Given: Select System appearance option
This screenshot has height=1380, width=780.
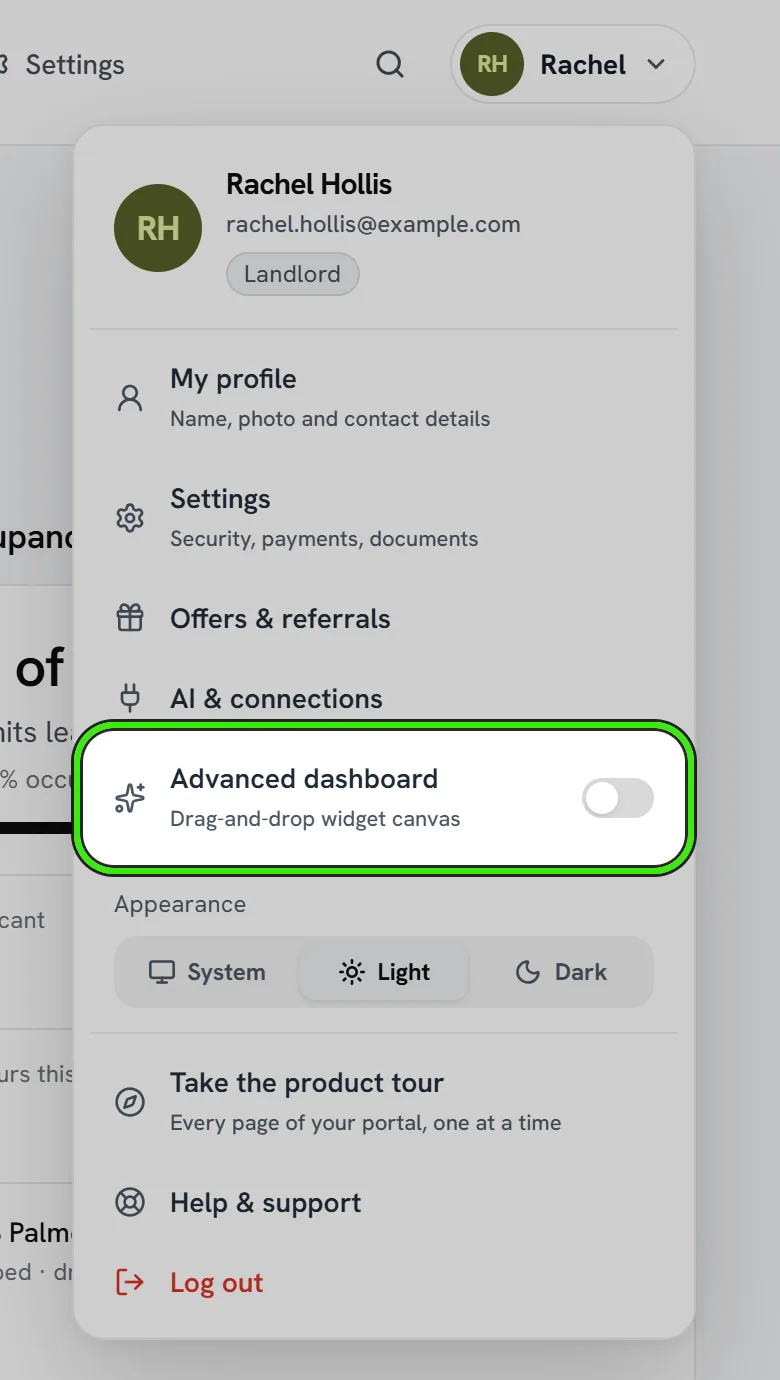Looking at the screenshot, I should 208,972.
